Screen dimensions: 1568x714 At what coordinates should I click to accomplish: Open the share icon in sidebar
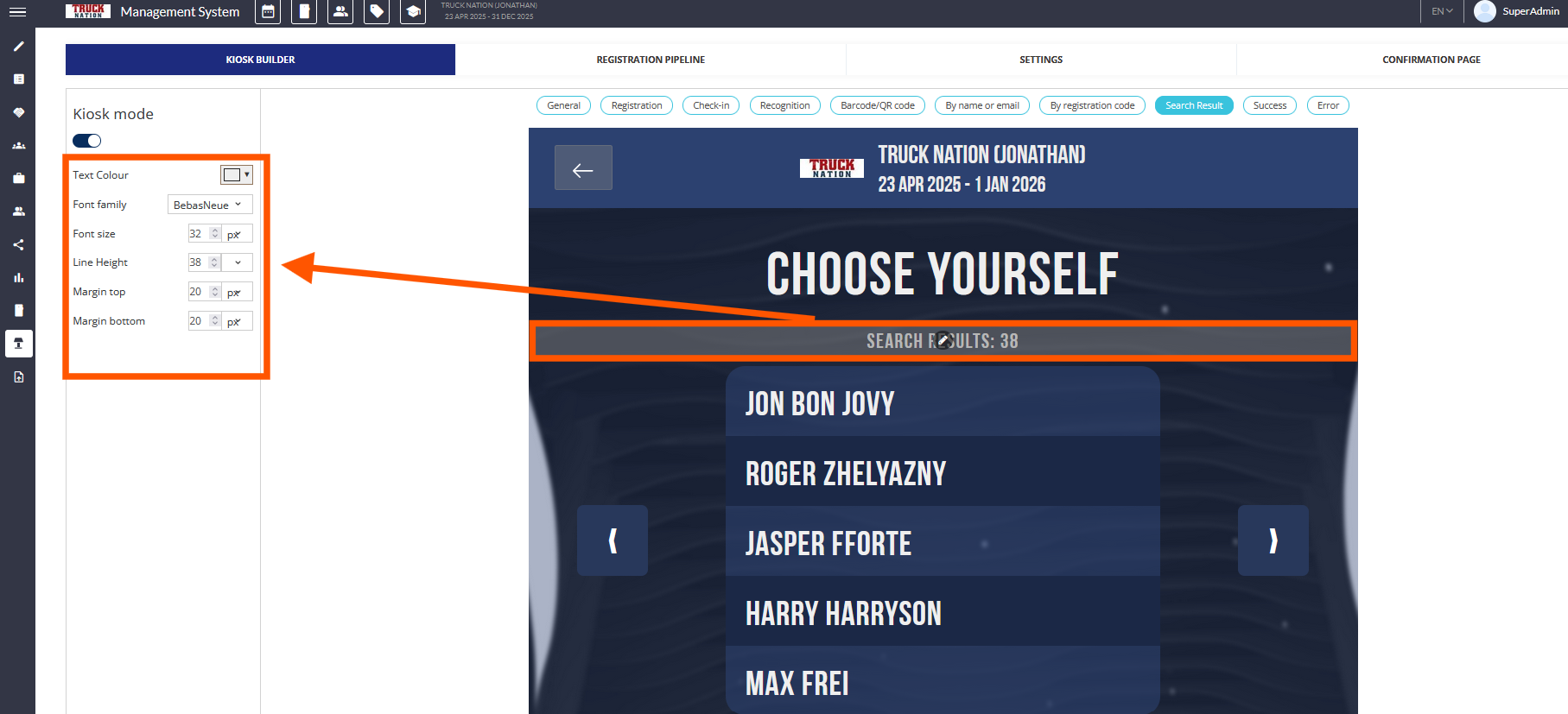point(18,245)
